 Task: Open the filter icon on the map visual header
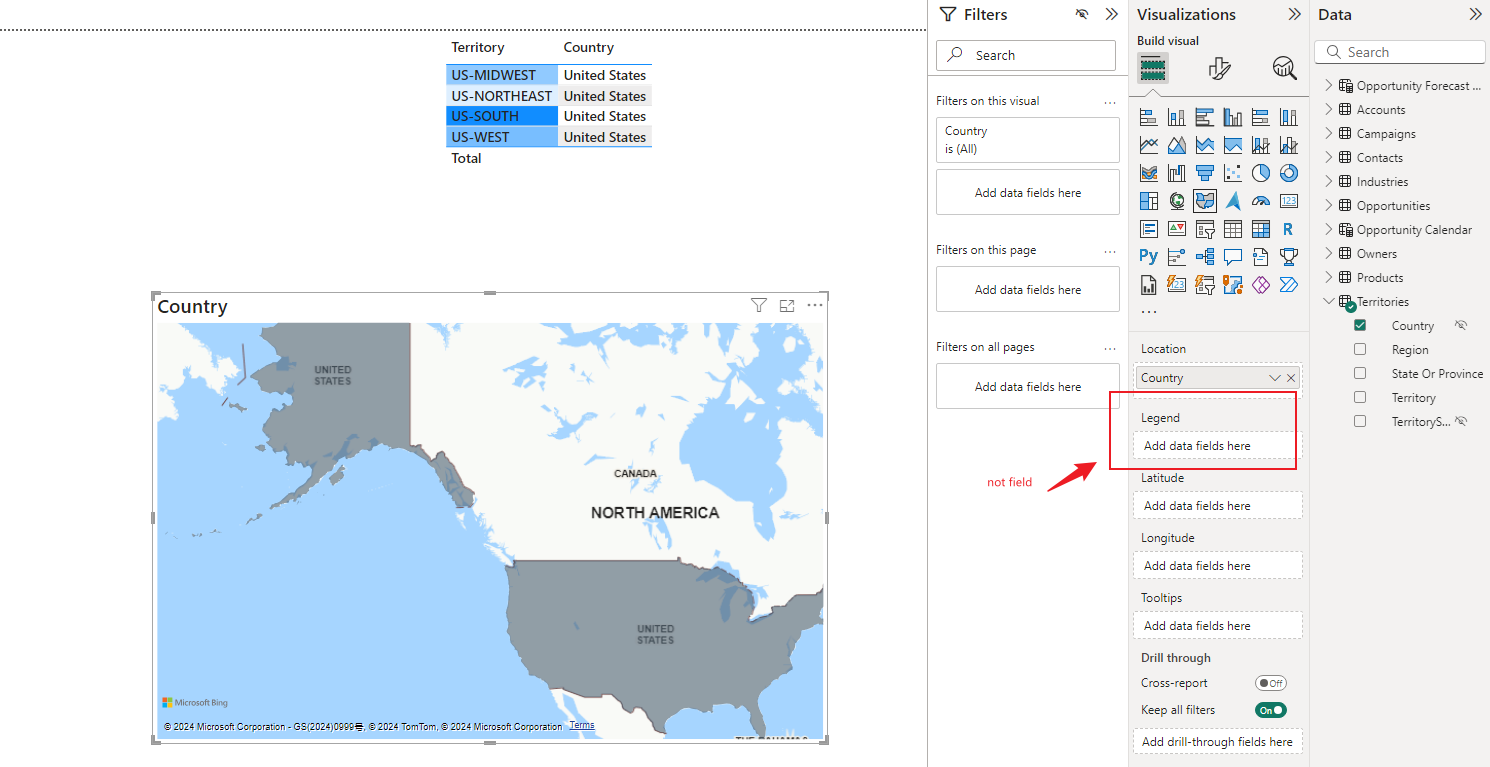coord(759,305)
